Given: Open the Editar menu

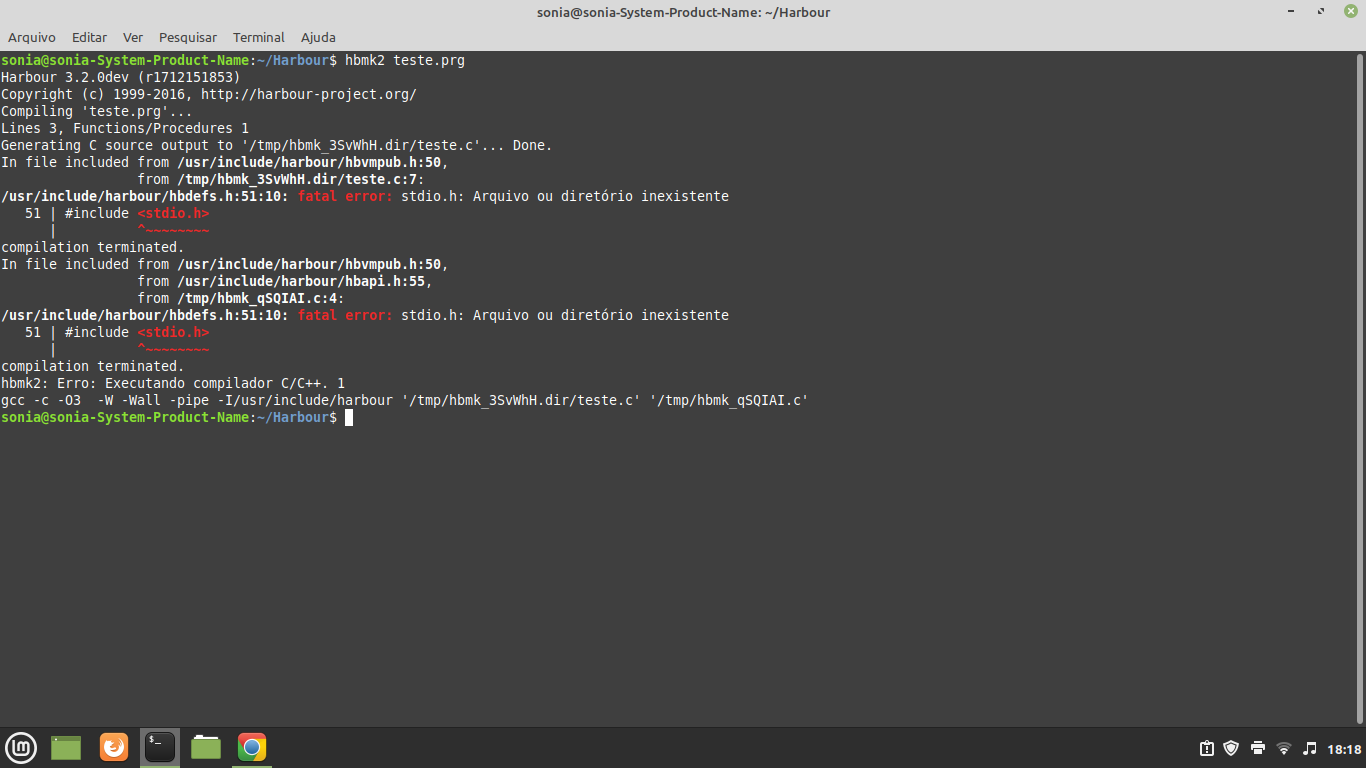Looking at the screenshot, I should click(x=89, y=37).
